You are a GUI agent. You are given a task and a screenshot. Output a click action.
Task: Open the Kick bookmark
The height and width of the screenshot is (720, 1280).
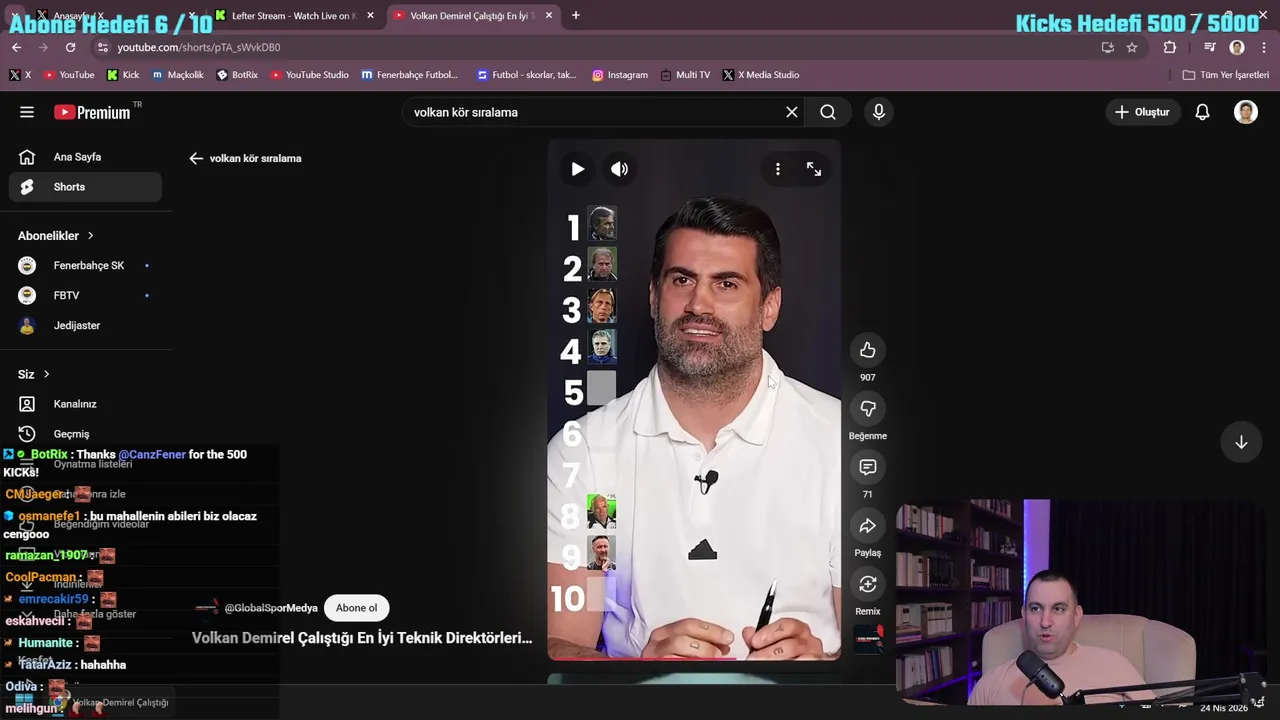pos(123,75)
